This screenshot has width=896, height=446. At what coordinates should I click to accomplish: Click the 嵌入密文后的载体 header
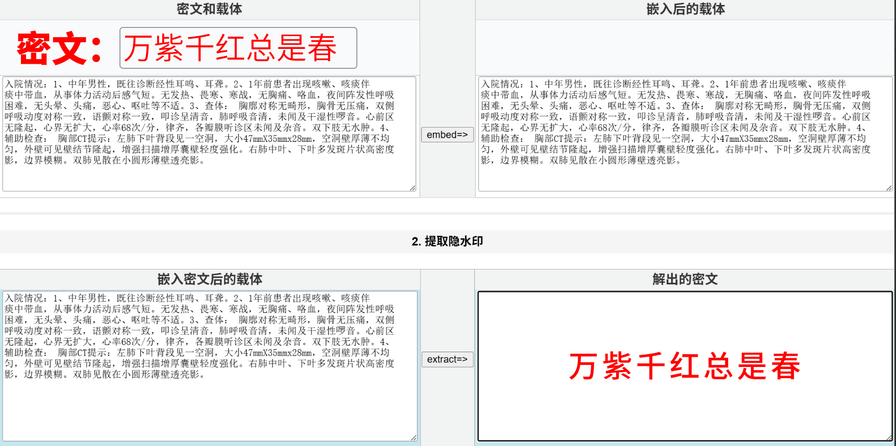210,280
